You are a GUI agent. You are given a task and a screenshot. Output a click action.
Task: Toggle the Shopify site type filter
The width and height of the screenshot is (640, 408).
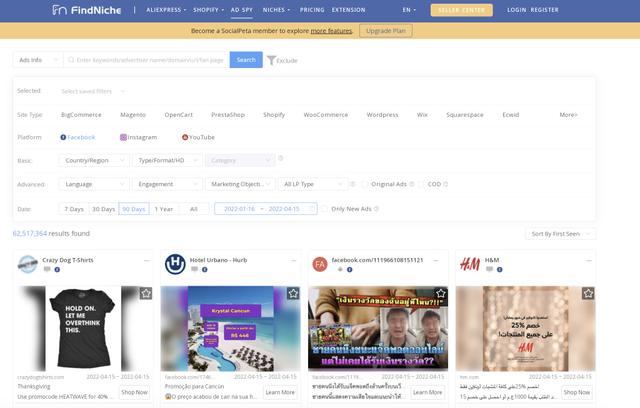point(274,115)
